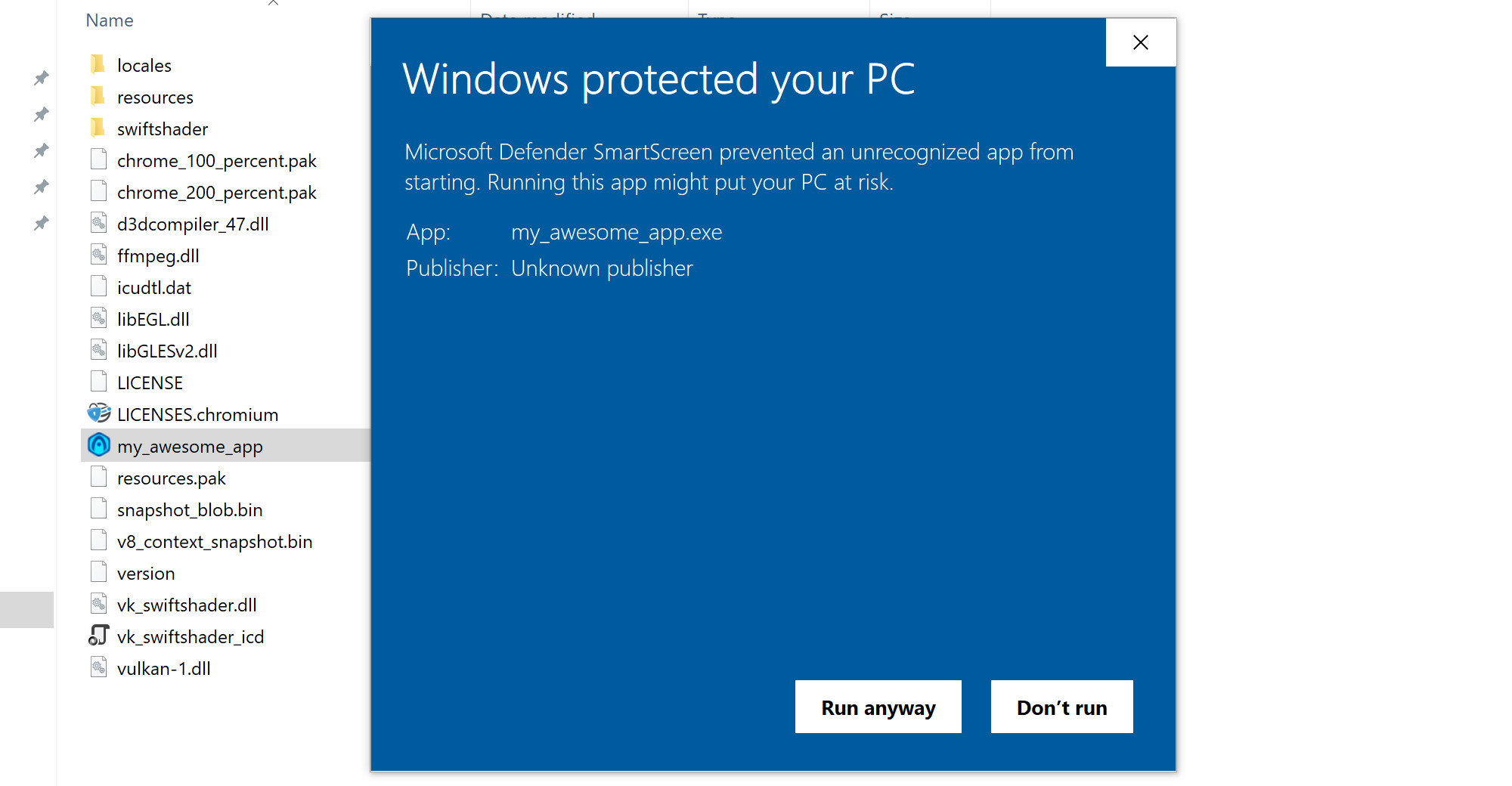This screenshot has width=1512, height=786.
Task: Select the 'resources' folder name
Action: tap(155, 97)
